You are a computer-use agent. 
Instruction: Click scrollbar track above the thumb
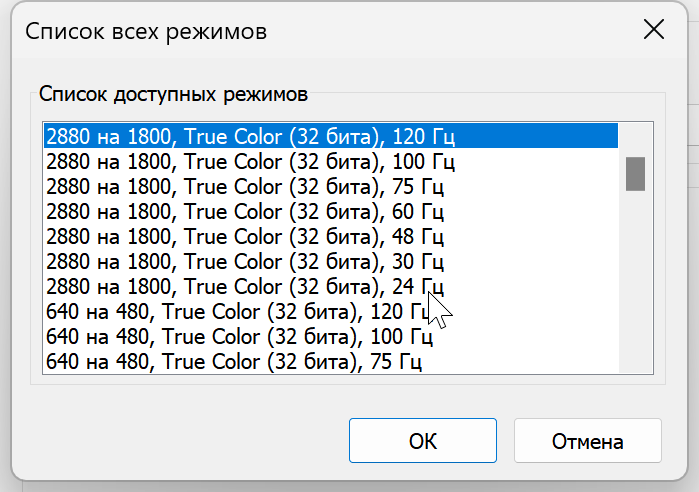click(635, 138)
